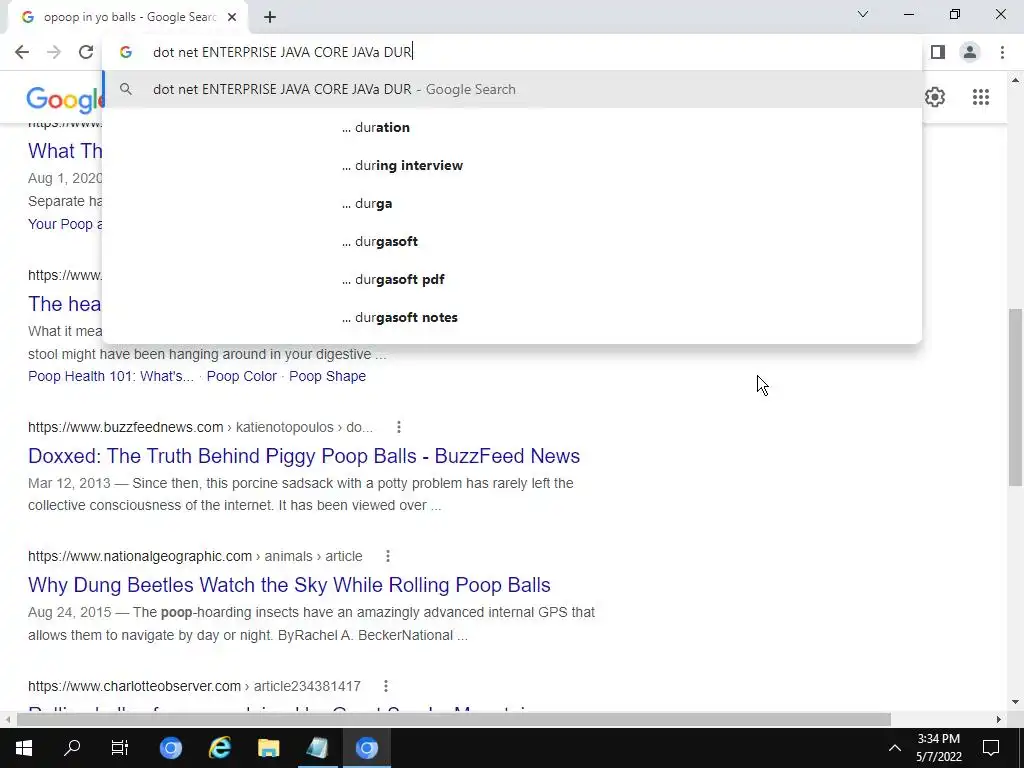Image resolution: width=1024 pixels, height=768 pixels.
Task: Open the Windows Start menu
Action: [x=24, y=748]
